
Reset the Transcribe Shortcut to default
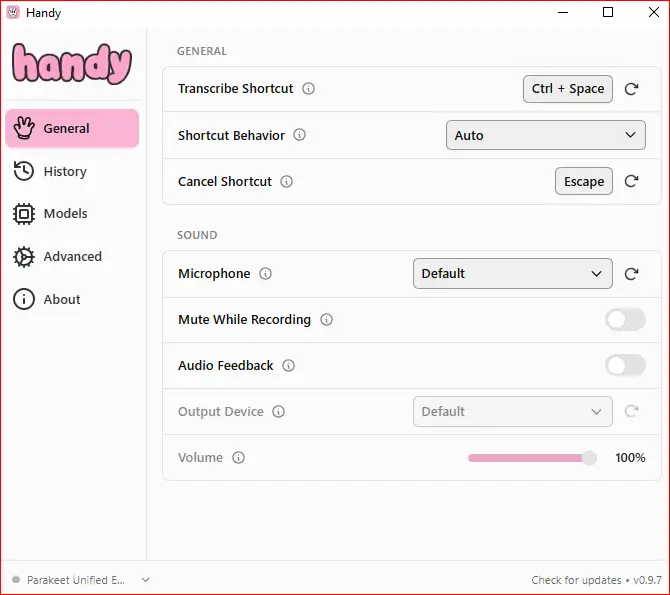[x=631, y=89]
